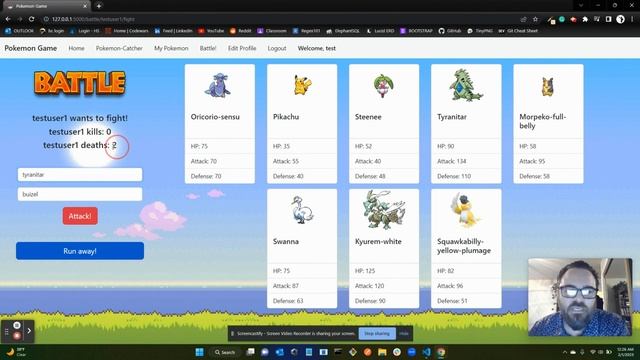This screenshot has width=640, height=360.
Task: Open the Feed | LinkedIn bookmark
Action: (173, 31)
